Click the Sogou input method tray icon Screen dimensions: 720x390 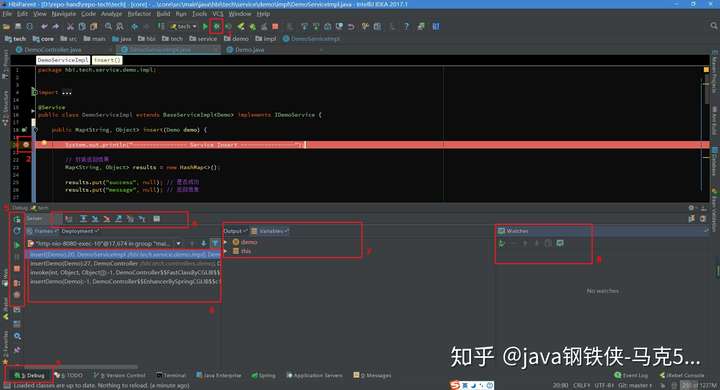pyautogui.click(x=455, y=384)
